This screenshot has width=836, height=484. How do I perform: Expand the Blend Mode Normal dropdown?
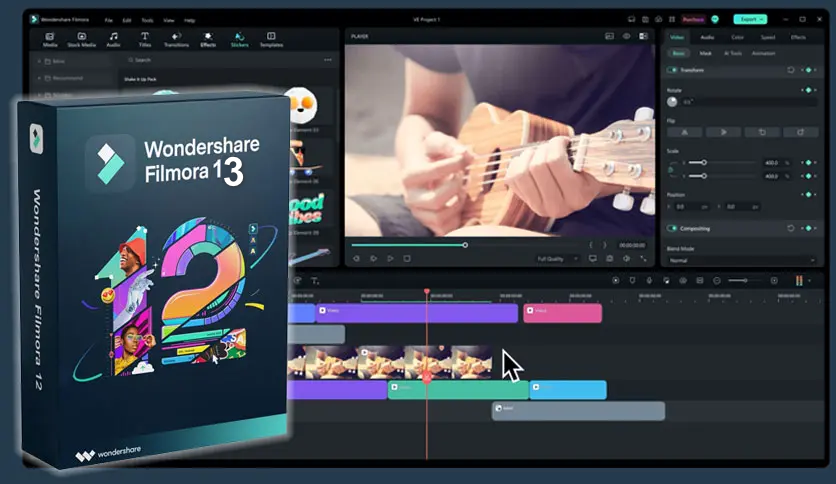click(742, 260)
